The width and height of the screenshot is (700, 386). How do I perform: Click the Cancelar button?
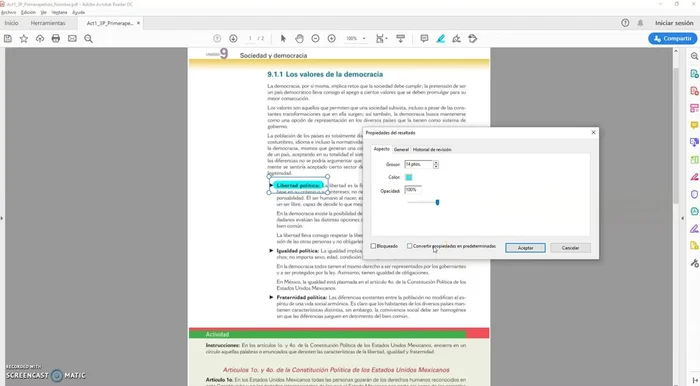570,248
